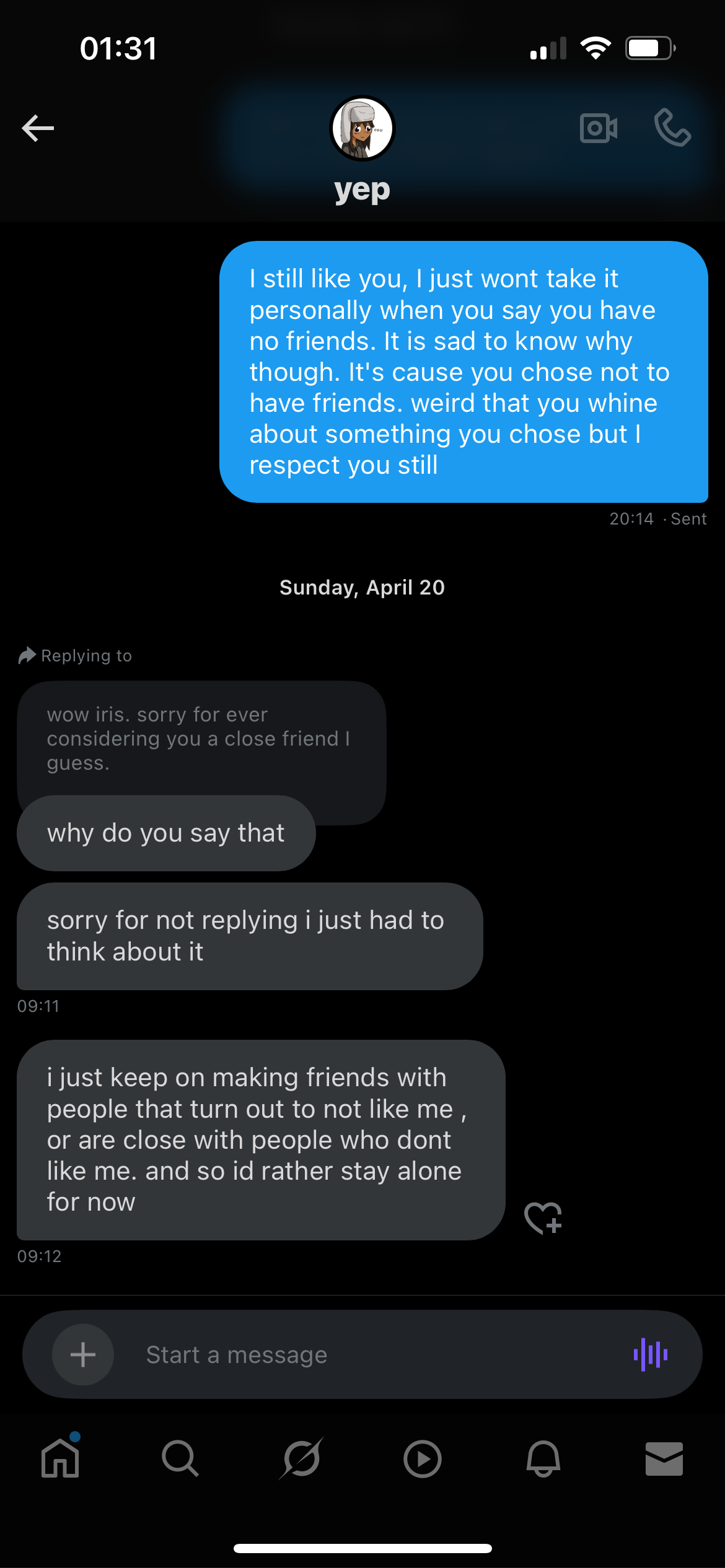This screenshot has width=725, height=1568.
Task: Tap the "i just keep on making friends" message
Action: coord(260,1139)
